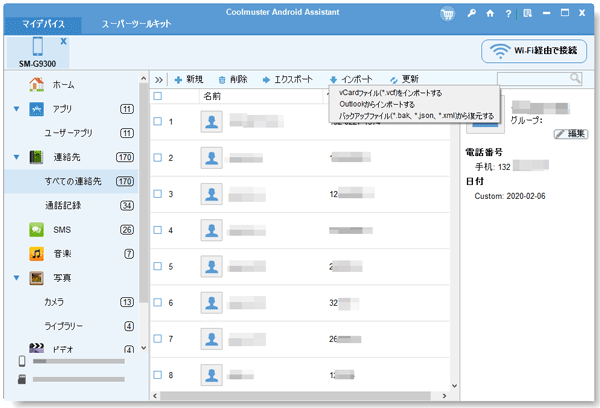The image size is (600, 408).
Task: Click the feedback notes icon in title bar
Action: (x=528, y=13)
